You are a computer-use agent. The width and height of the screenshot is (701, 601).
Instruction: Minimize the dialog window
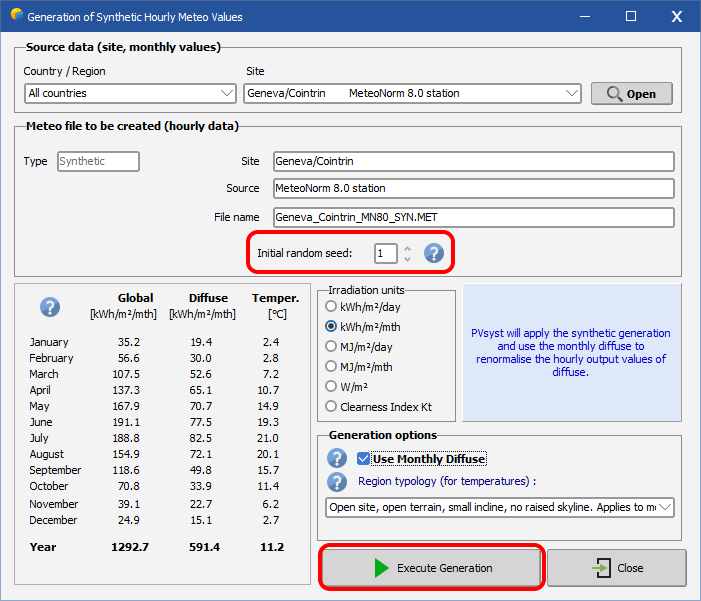click(x=585, y=16)
